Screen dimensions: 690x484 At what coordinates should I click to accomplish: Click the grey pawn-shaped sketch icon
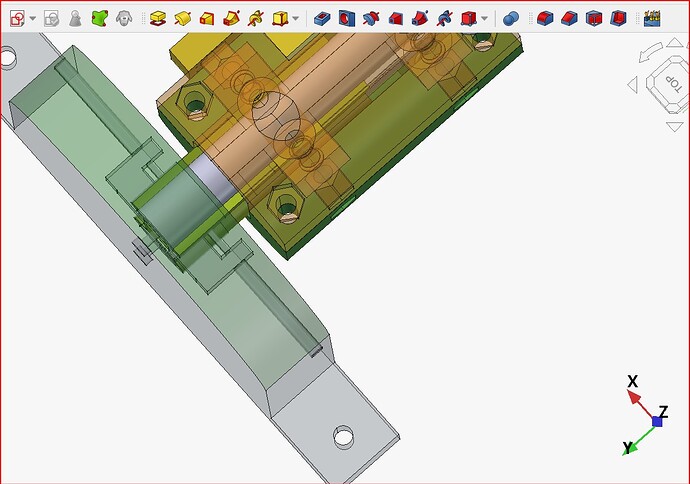click(76, 18)
